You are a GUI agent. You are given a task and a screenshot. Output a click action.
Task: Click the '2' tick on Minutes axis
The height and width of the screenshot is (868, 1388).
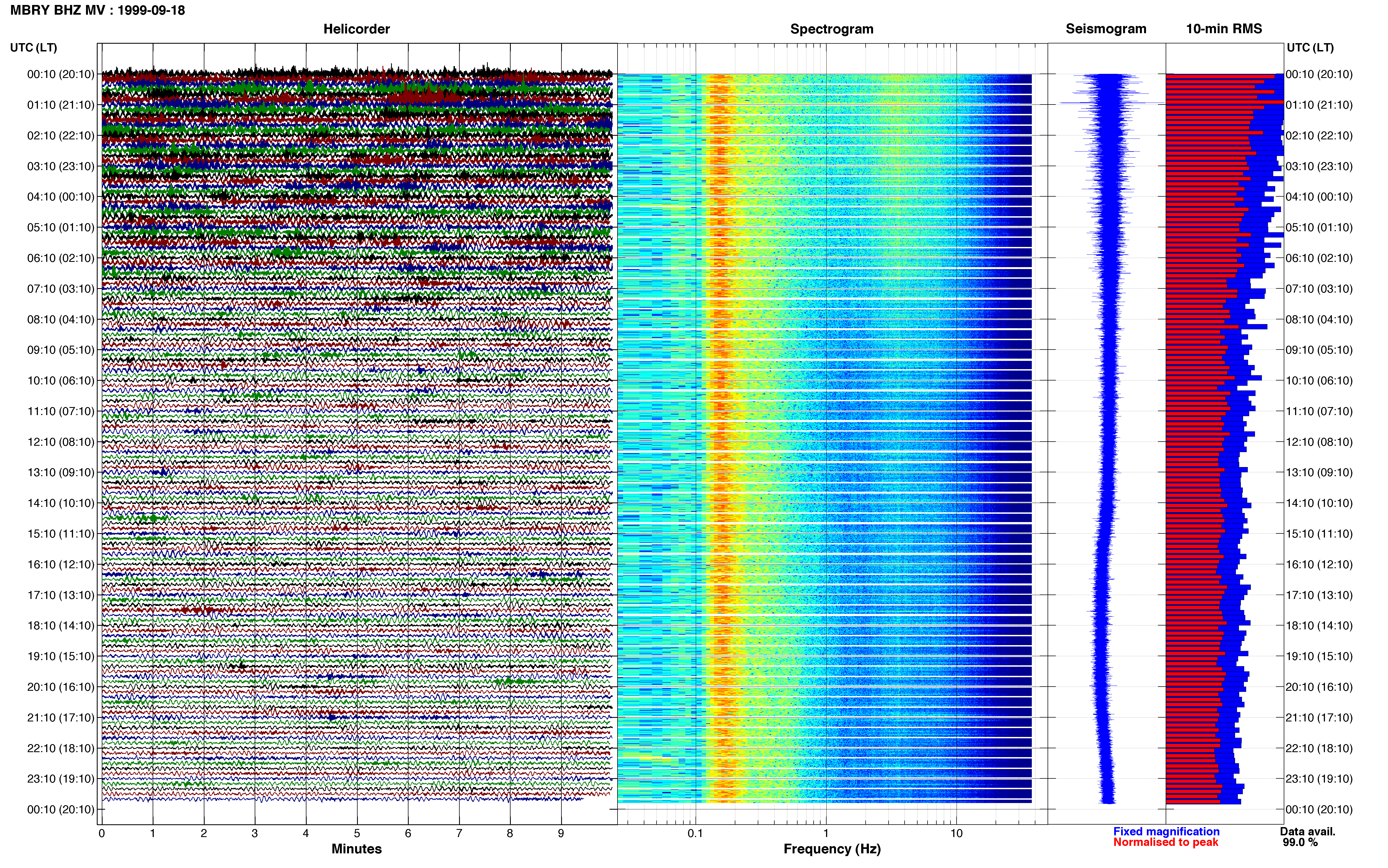click(x=204, y=833)
